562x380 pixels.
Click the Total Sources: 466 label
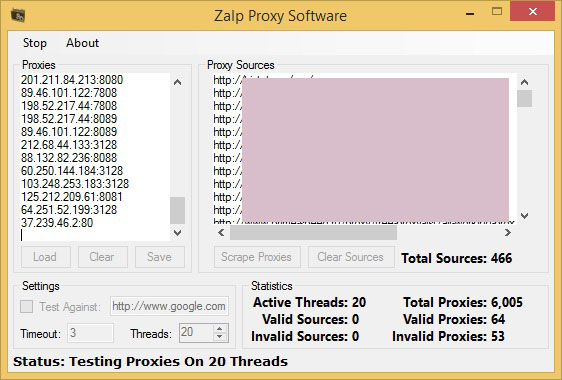tap(456, 258)
